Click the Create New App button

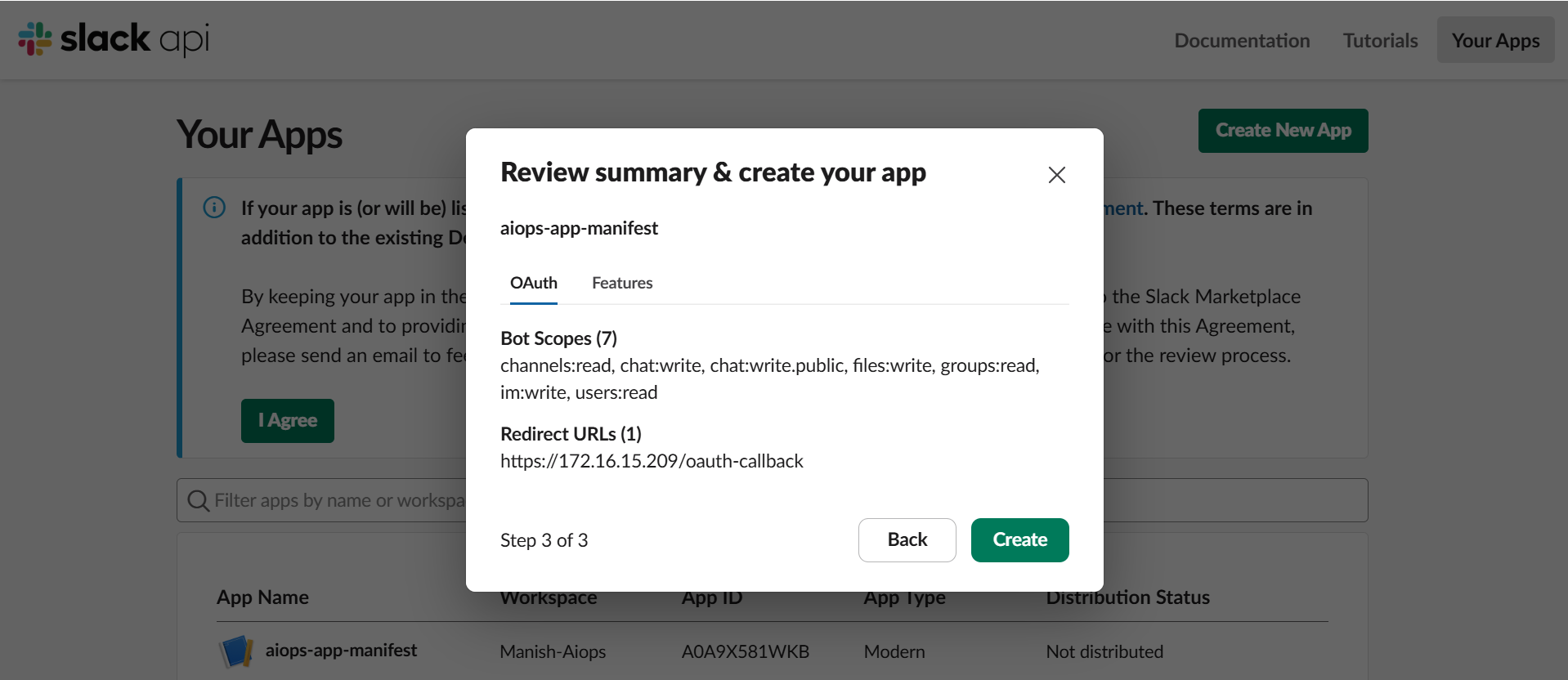pyautogui.click(x=1283, y=131)
